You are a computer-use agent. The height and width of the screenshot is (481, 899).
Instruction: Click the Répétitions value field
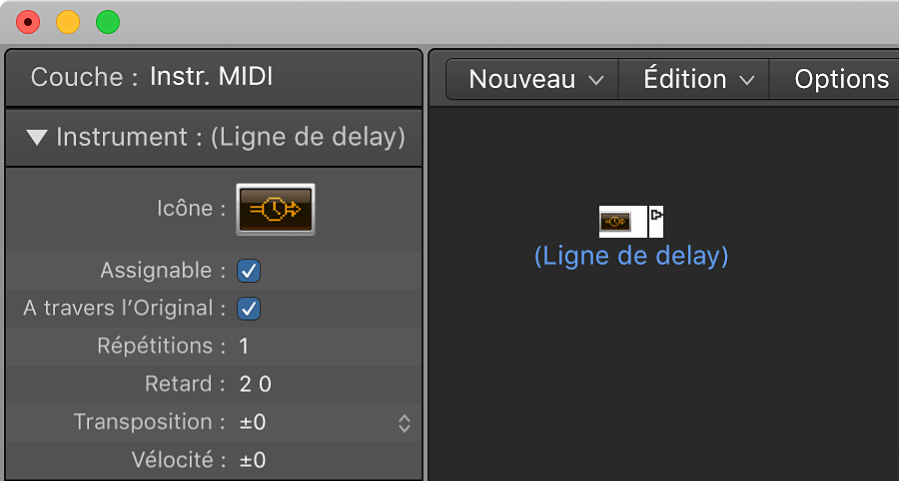(x=244, y=346)
